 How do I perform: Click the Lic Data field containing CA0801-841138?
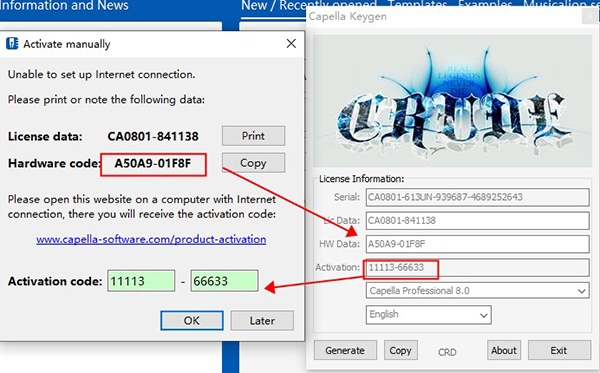[x=477, y=221]
